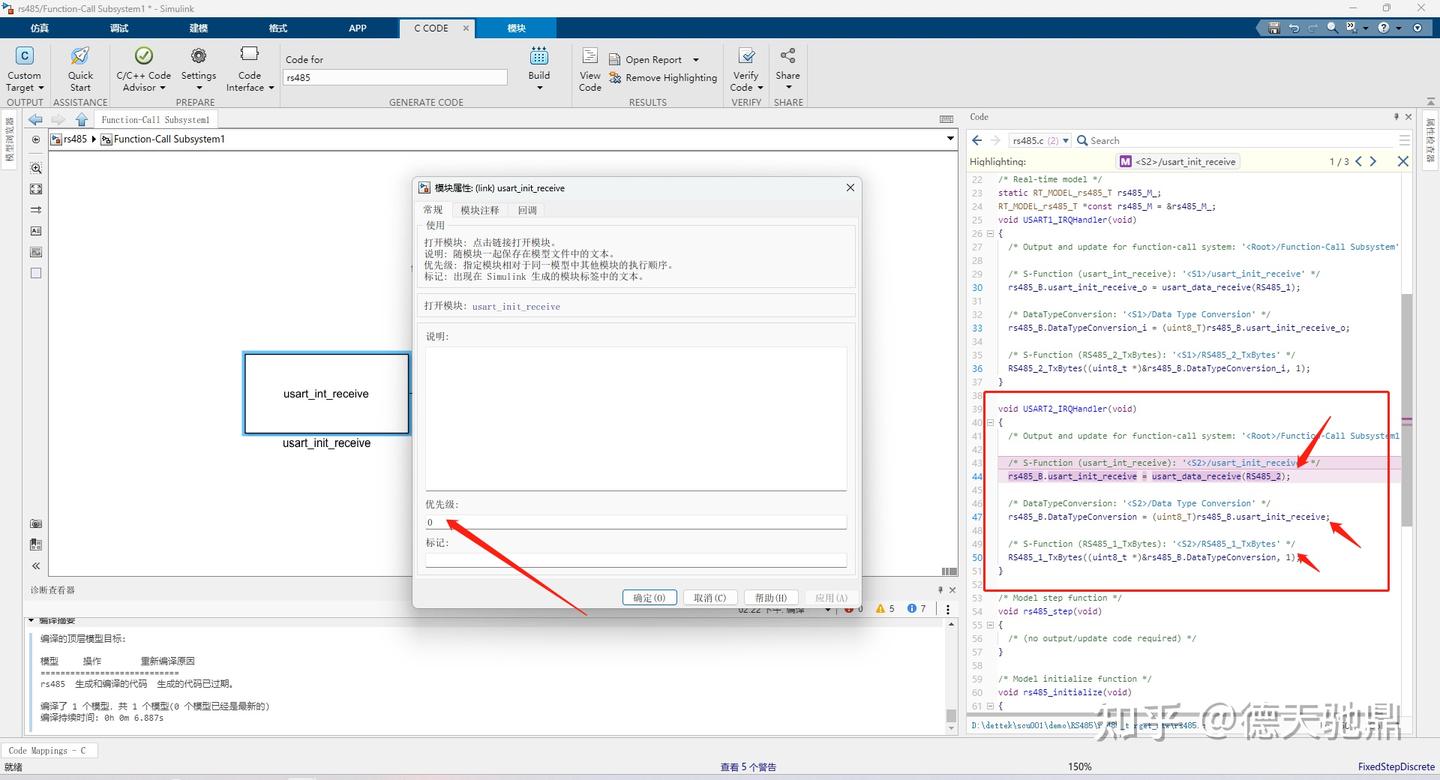1440x780 pixels.
Task: Click the 确定(O) button in dialog
Action: click(x=649, y=598)
